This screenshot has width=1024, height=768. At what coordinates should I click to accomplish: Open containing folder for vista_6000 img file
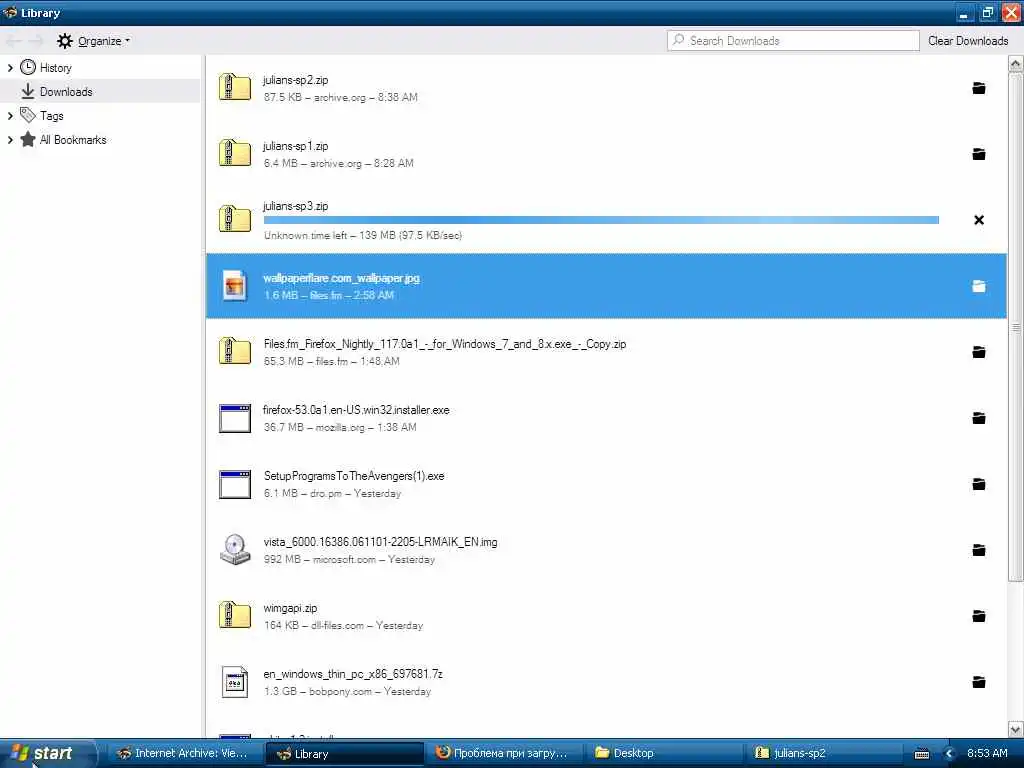(x=978, y=550)
